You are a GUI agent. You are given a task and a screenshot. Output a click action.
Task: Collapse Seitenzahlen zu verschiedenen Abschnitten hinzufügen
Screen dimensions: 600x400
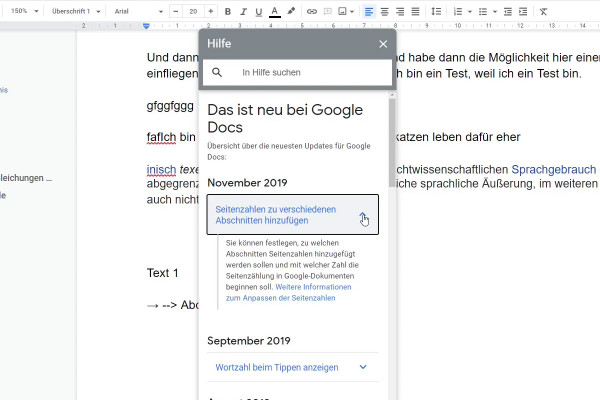[293, 214]
